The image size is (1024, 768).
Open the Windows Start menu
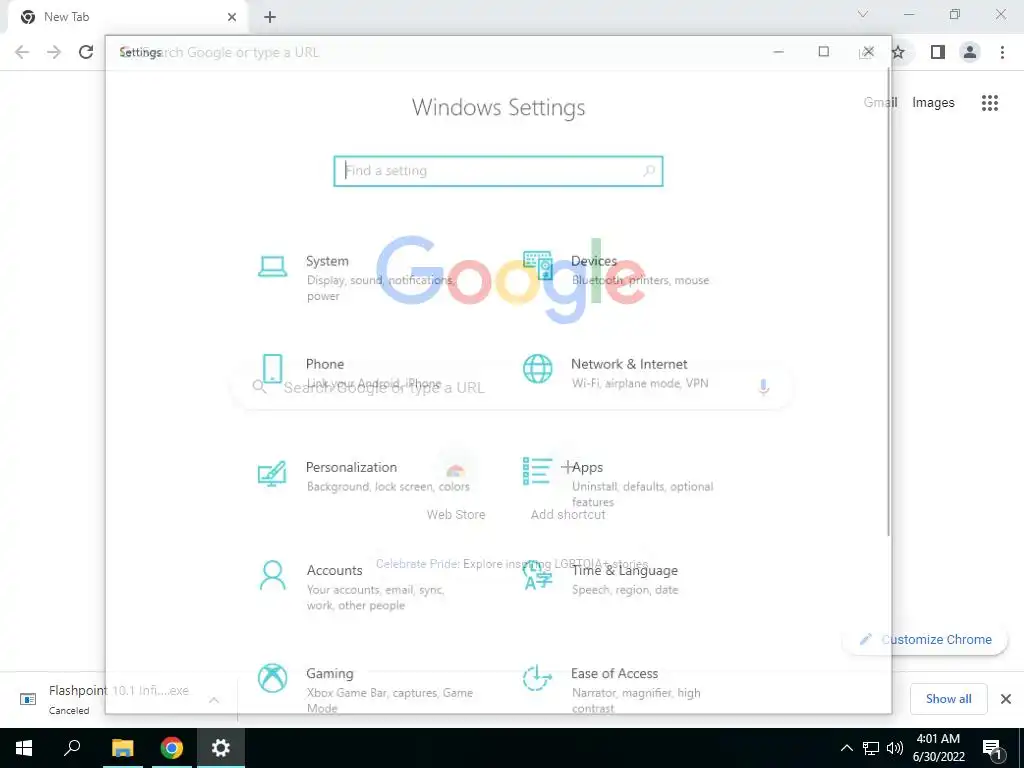24,748
